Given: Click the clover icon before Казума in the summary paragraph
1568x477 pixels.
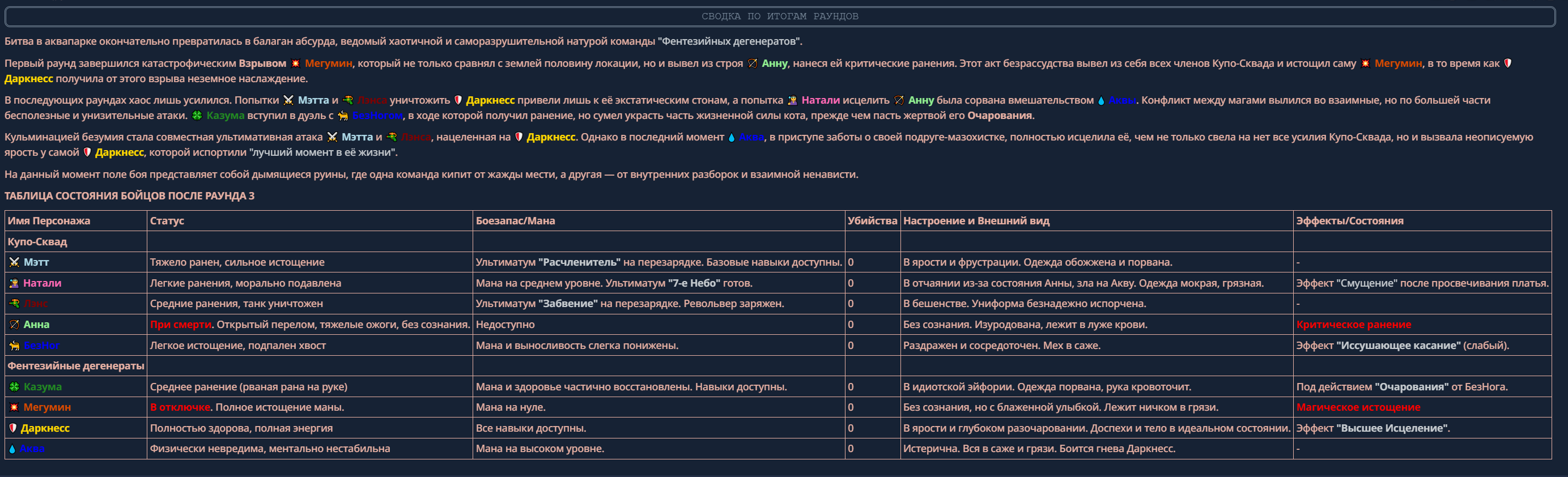Looking at the screenshot, I should click(x=197, y=116).
